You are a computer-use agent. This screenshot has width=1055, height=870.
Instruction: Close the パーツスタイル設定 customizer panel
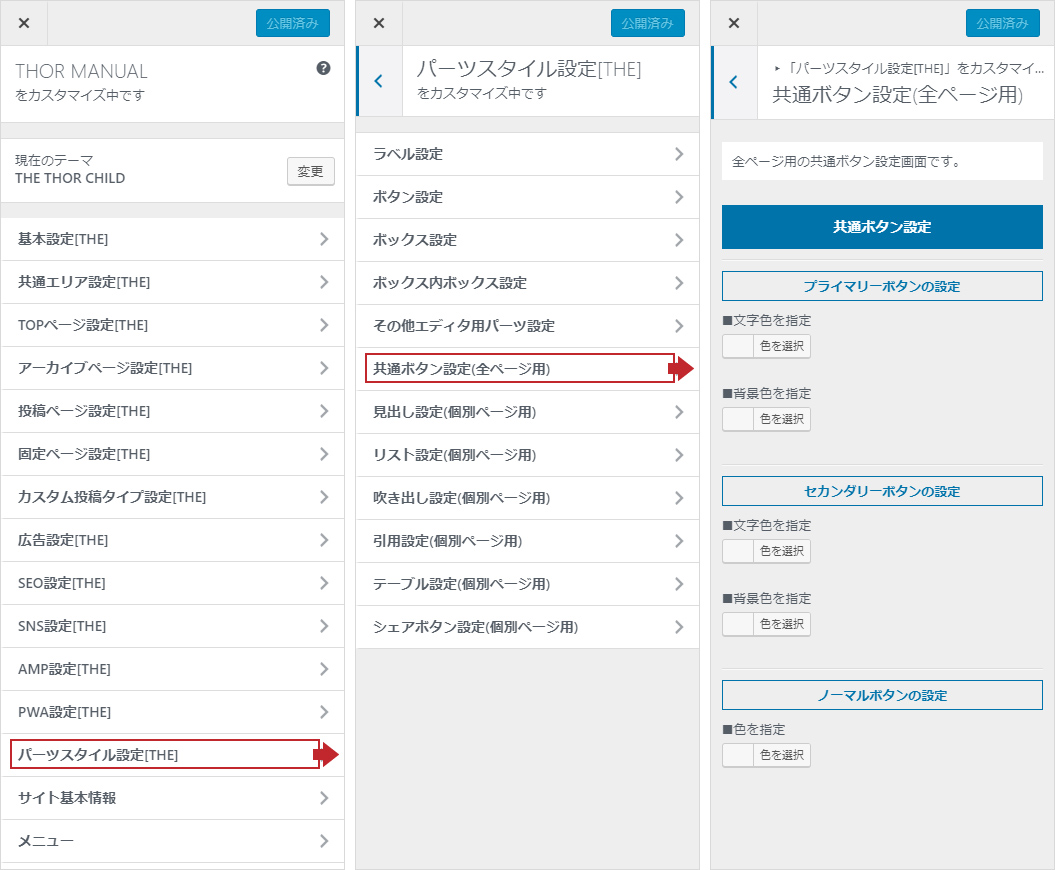click(x=379, y=23)
